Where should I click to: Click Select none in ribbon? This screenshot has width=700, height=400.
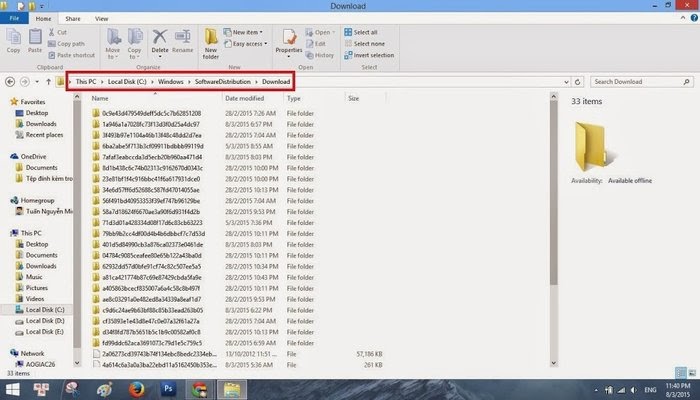pos(364,44)
